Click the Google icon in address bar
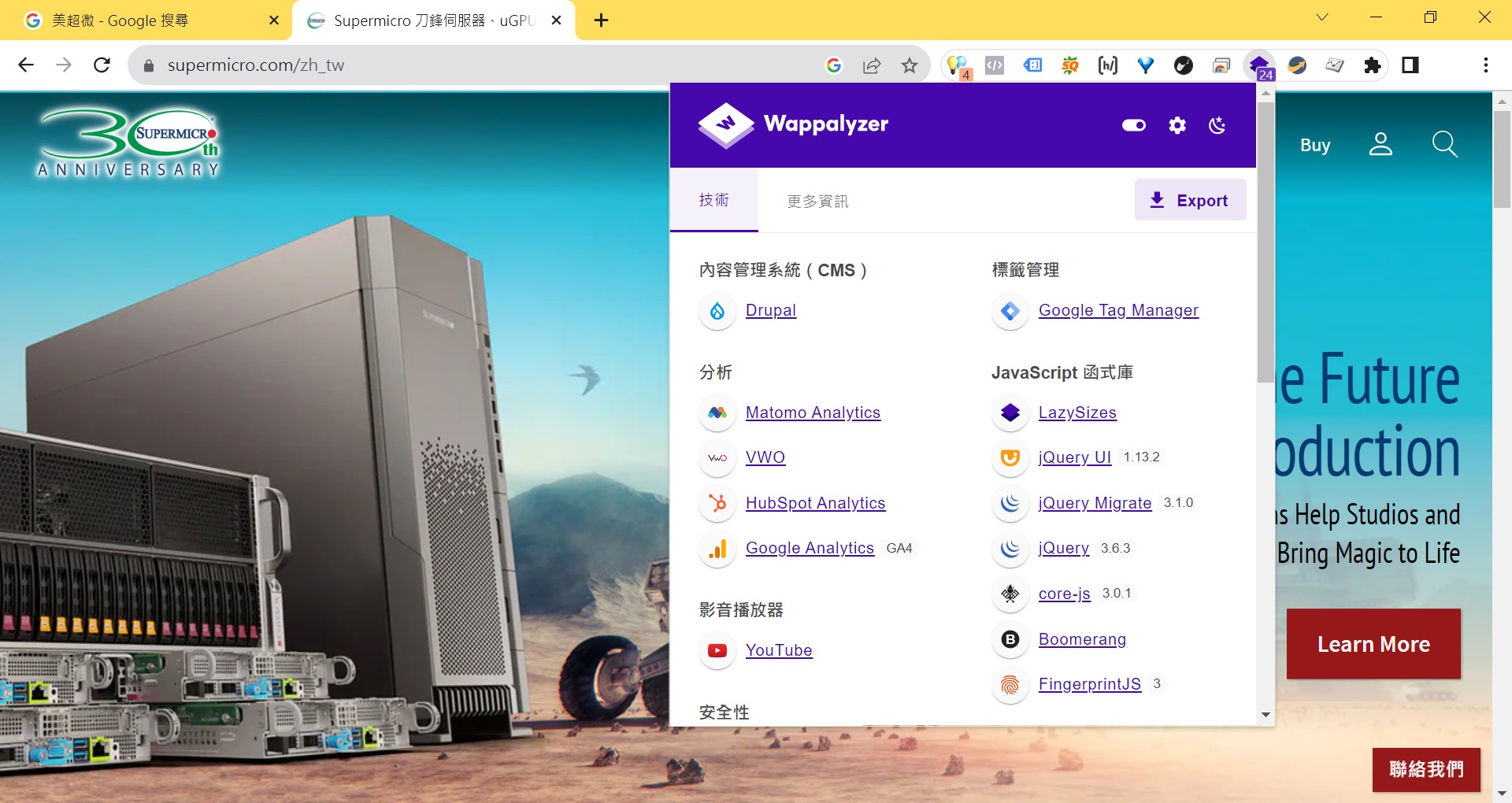Viewport: 1512px width, 803px height. (x=834, y=65)
